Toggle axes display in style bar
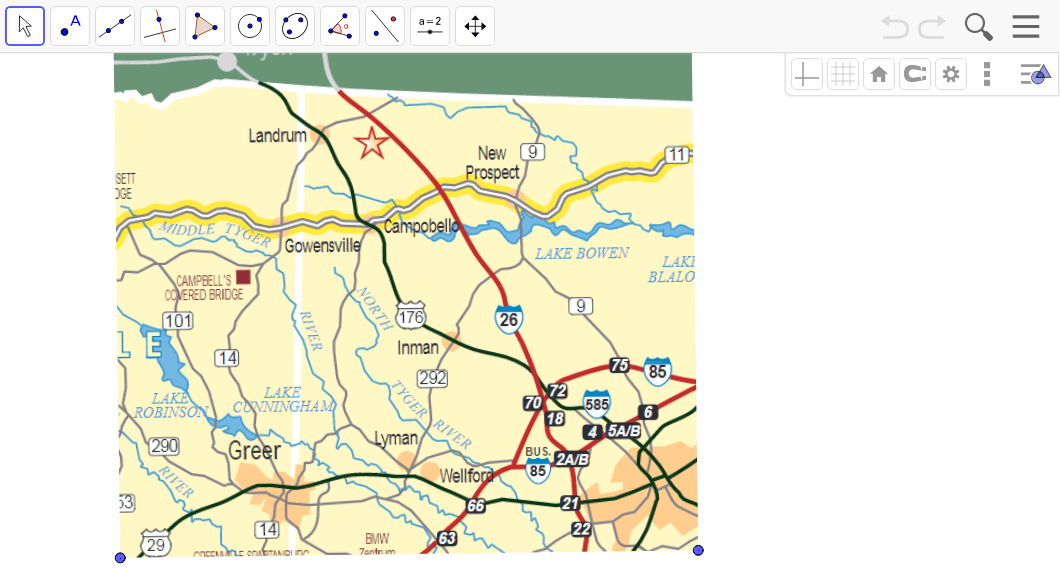The width and height of the screenshot is (1060, 569). coord(806,74)
